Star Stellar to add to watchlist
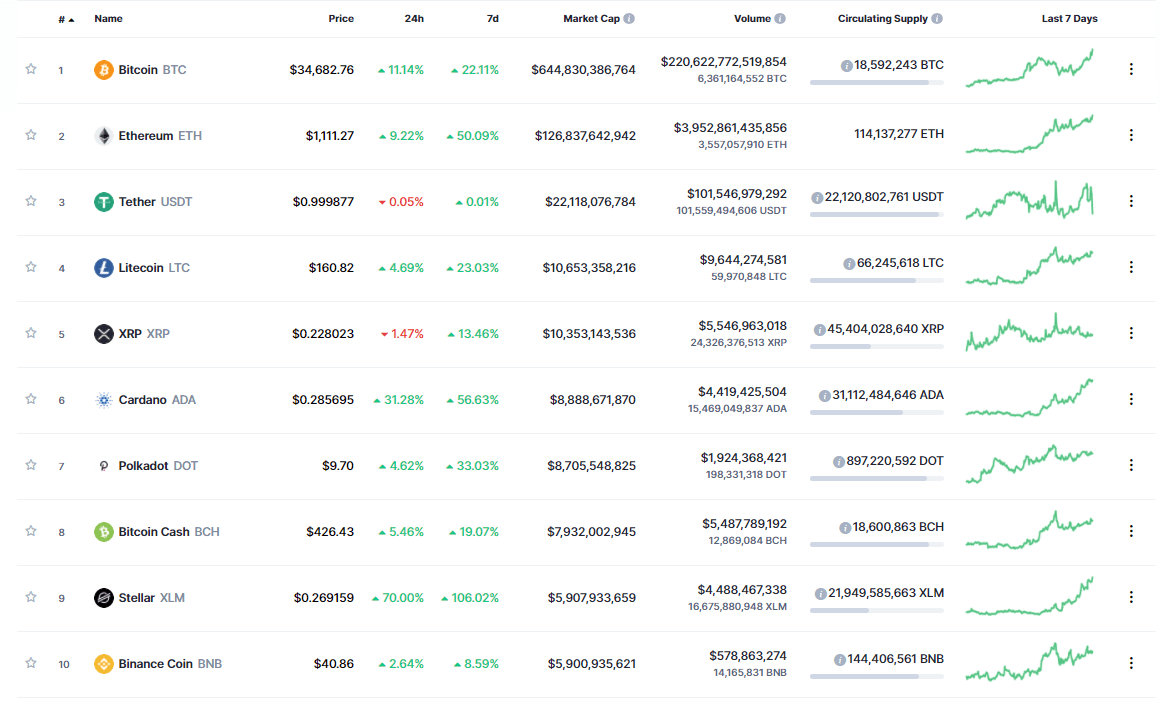The image size is (1160, 703). point(31,596)
